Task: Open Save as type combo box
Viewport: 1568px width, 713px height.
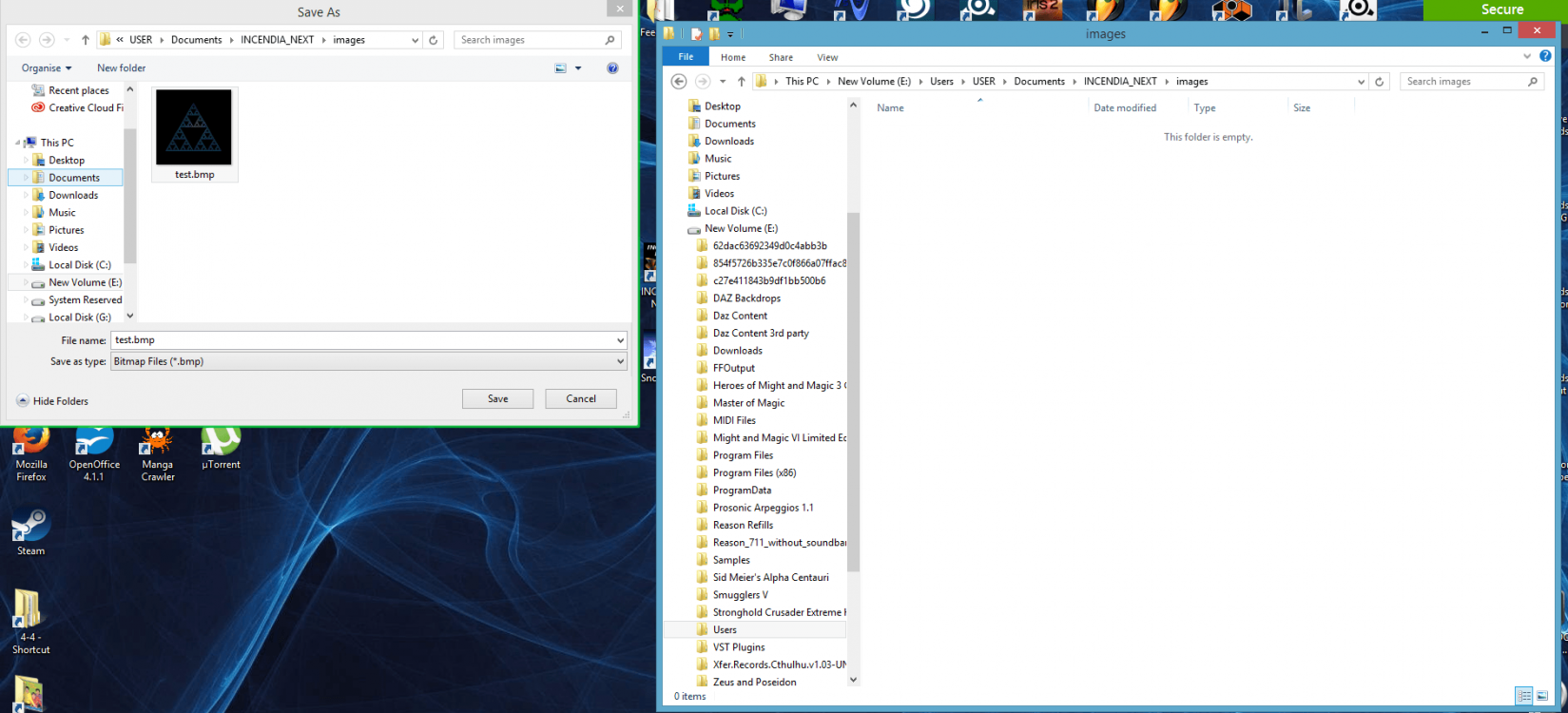Action: point(369,361)
